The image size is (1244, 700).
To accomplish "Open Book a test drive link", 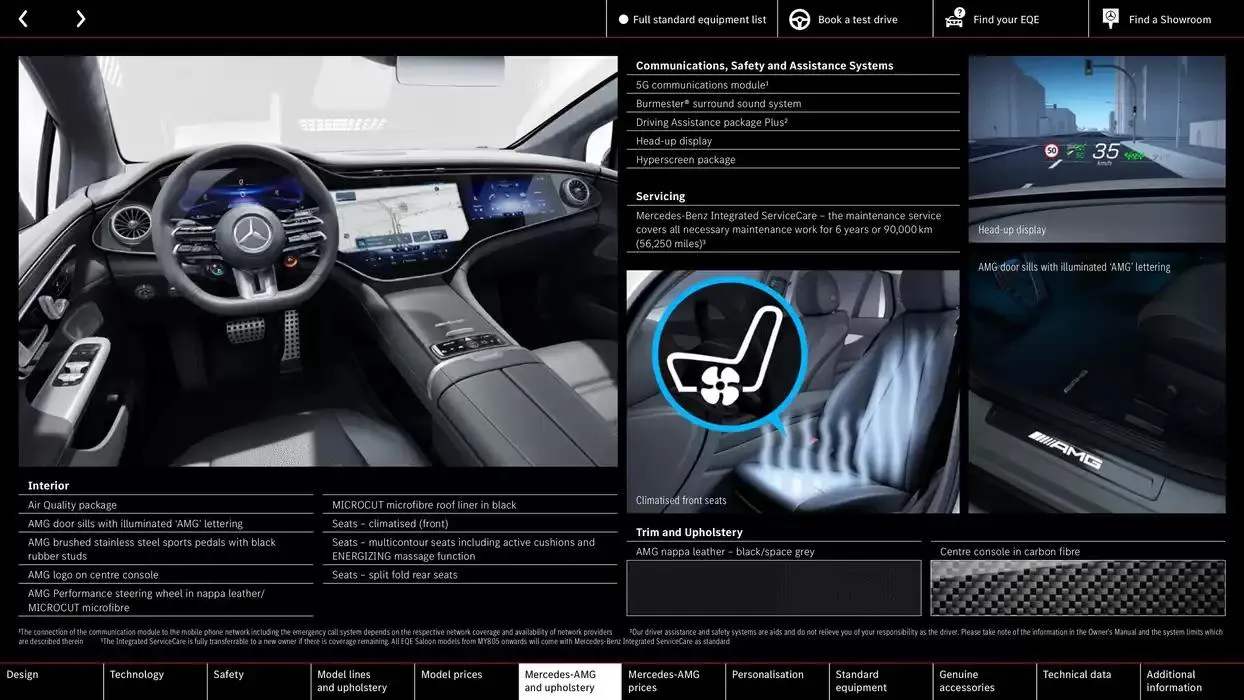I will pos(855,19).
